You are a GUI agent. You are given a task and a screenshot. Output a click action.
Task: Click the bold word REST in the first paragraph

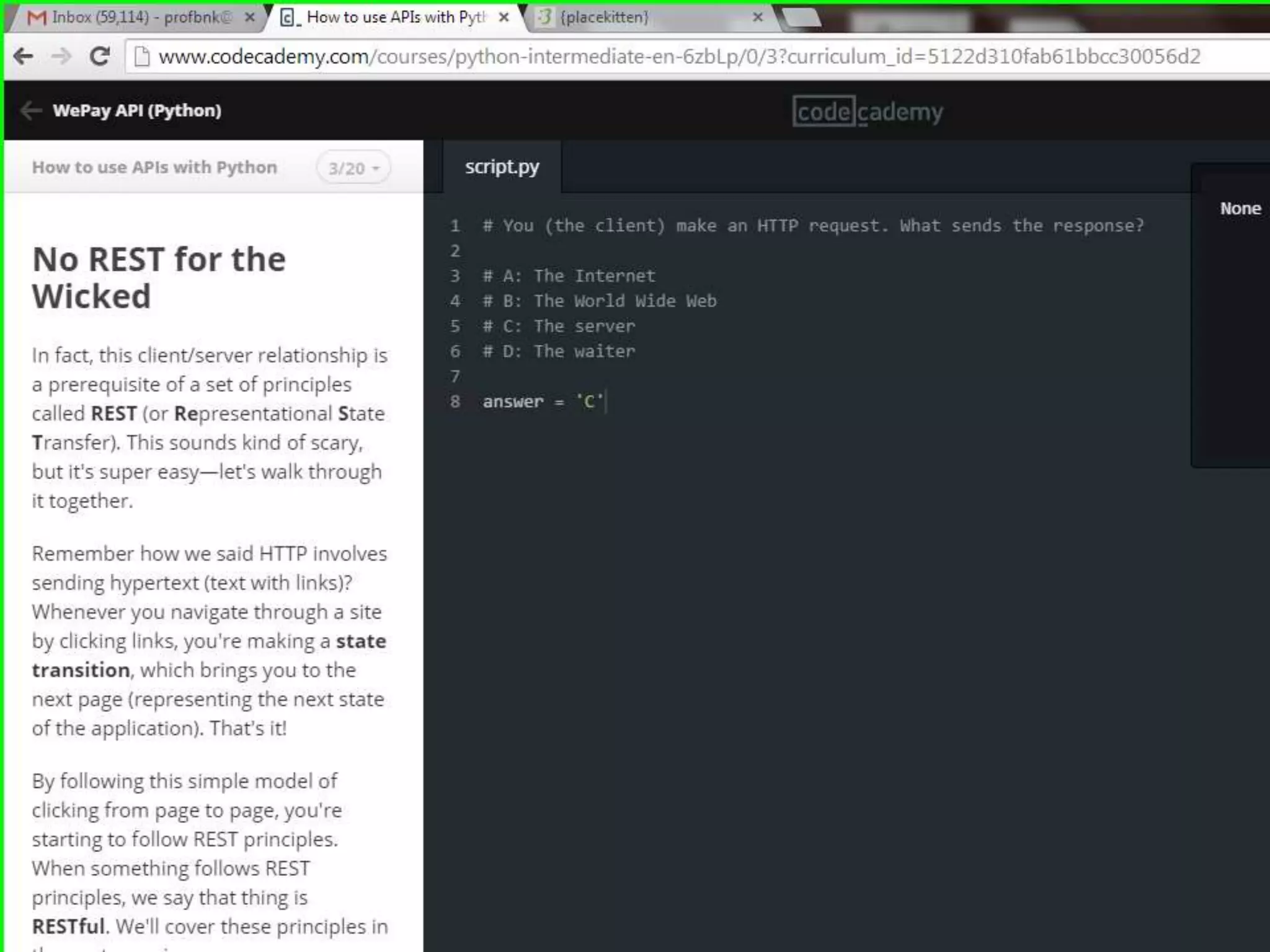click(x=113, y=413)
